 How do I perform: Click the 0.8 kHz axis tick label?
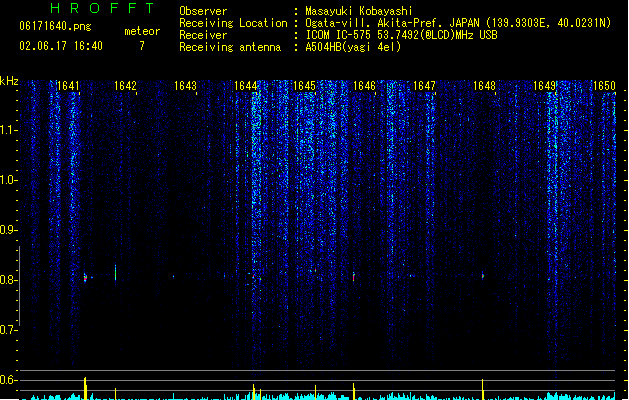click(8, 280)
